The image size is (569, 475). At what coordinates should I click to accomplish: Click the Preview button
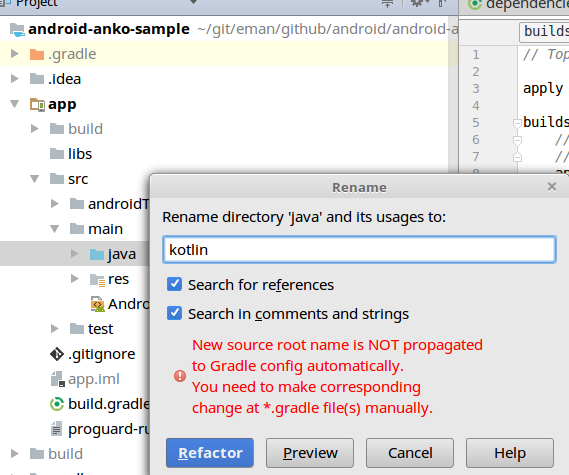coord(310,453)
